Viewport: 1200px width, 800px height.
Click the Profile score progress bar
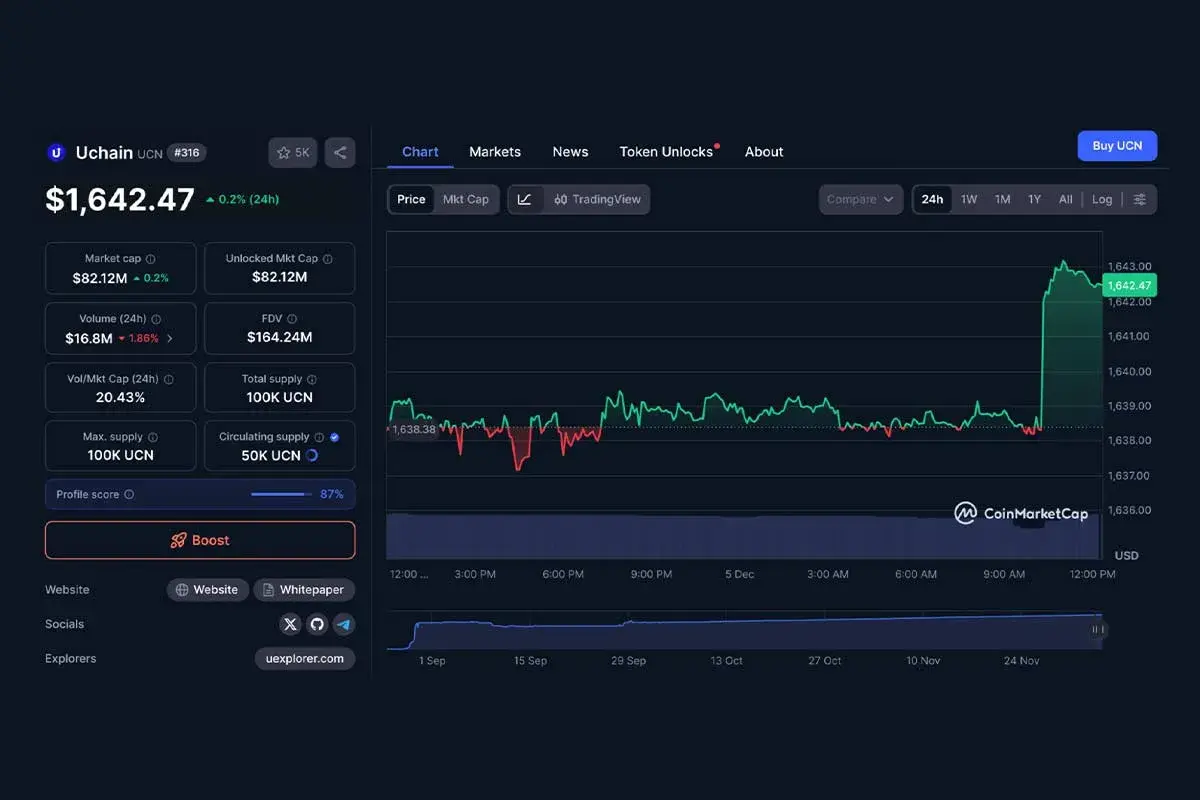coord(283,494)
